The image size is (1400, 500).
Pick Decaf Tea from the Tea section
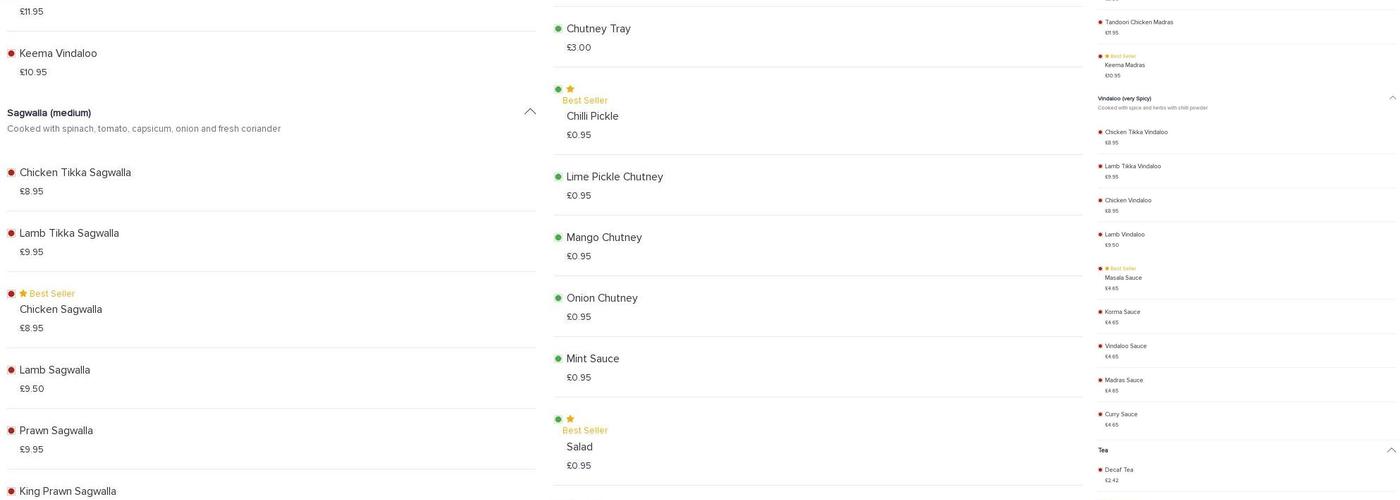click(x=1119, y=470)
